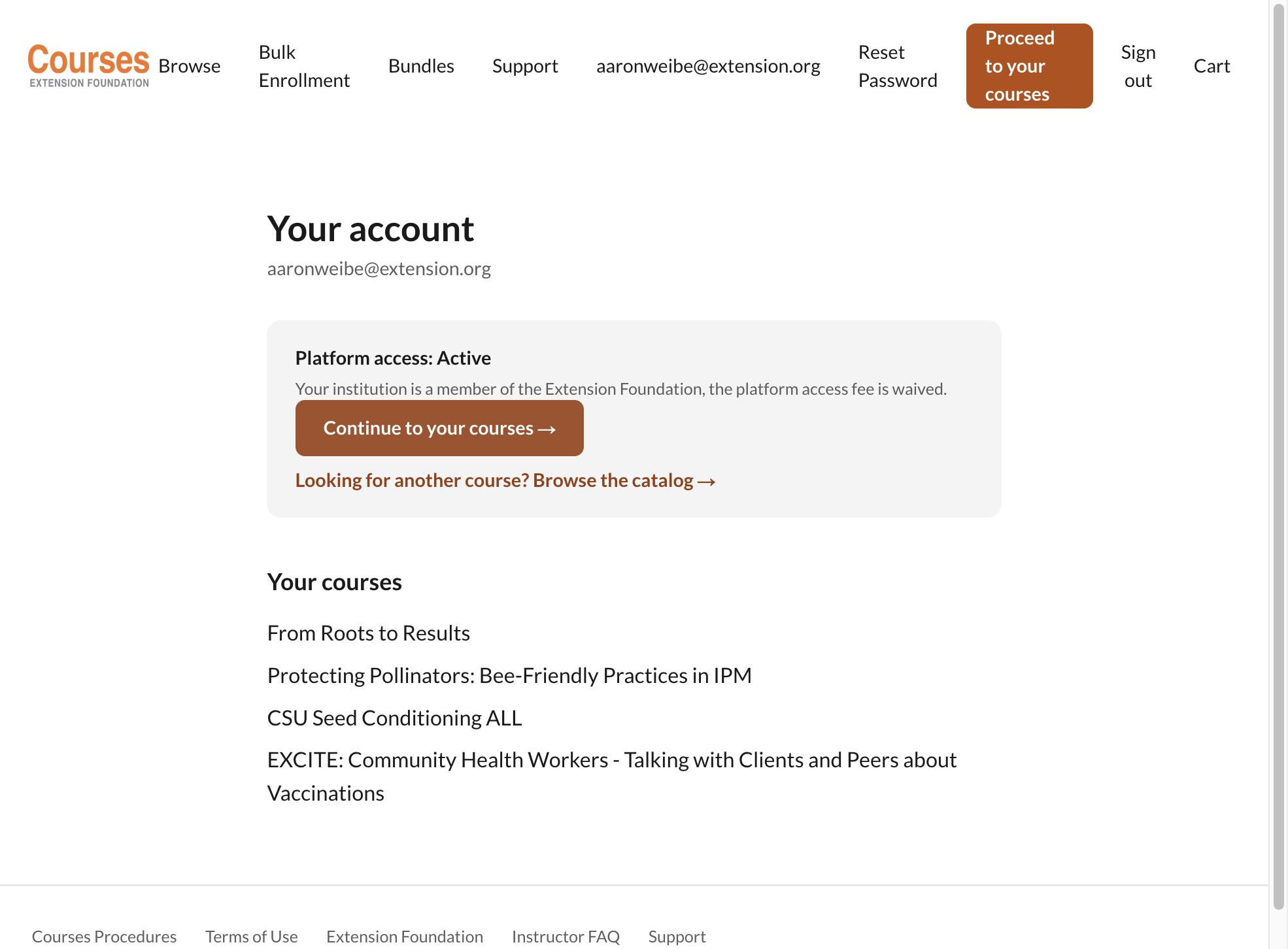Click Proceed to your courses button
1288x949 pixels.
[x=1030, y=66]
